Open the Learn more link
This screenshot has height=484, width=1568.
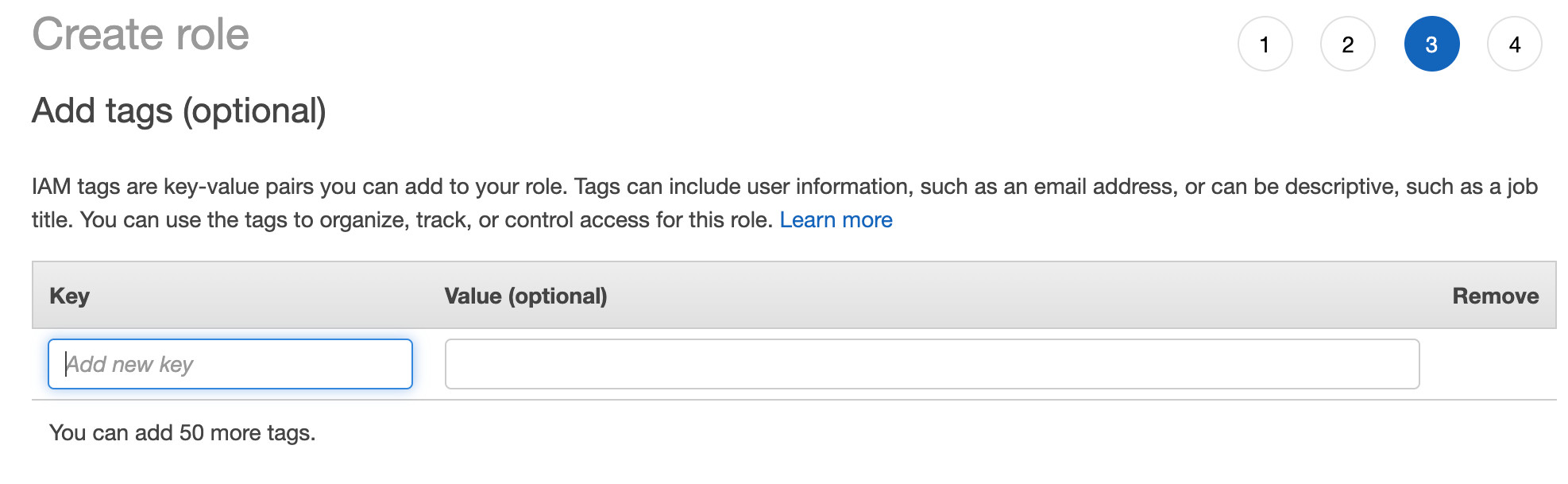(x=836, y=220)
